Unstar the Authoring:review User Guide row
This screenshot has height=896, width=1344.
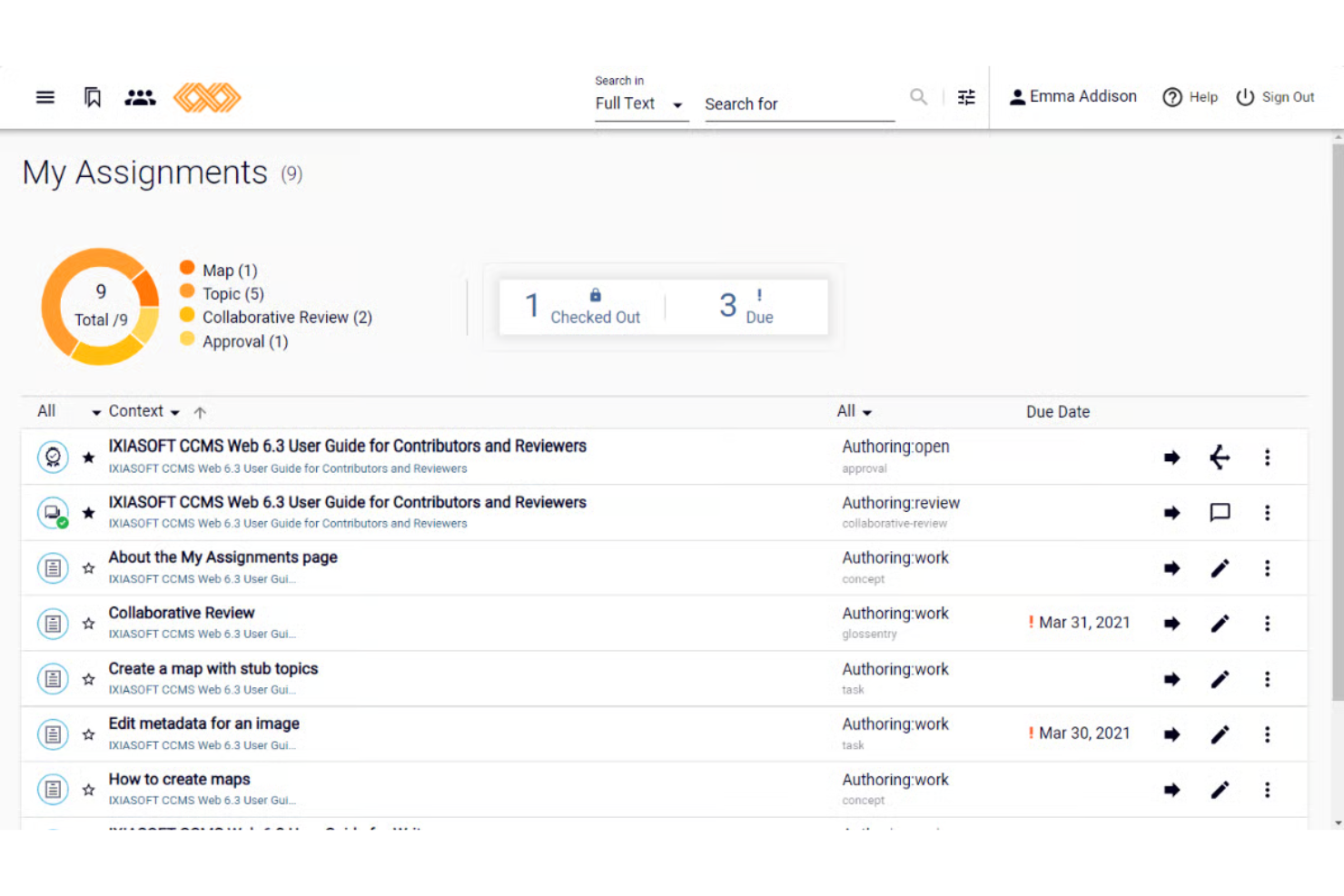(x=88, y=513)
